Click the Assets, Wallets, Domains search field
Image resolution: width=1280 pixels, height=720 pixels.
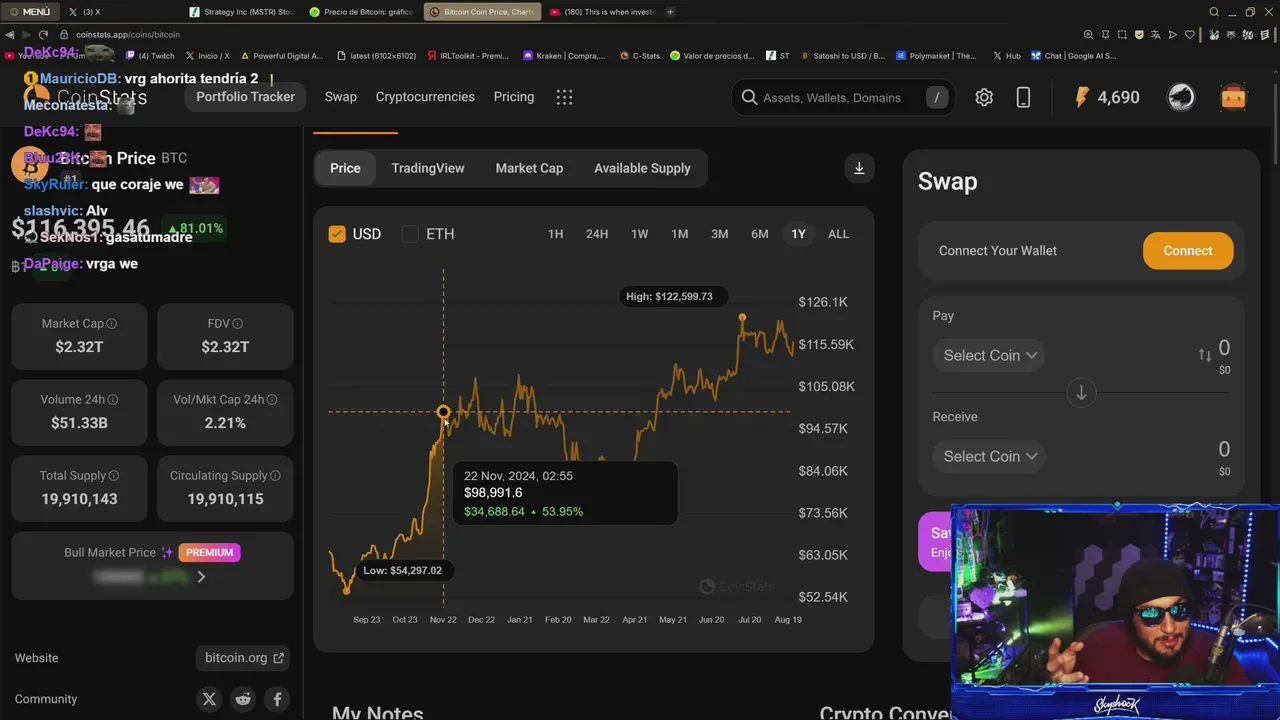point(843,97)
